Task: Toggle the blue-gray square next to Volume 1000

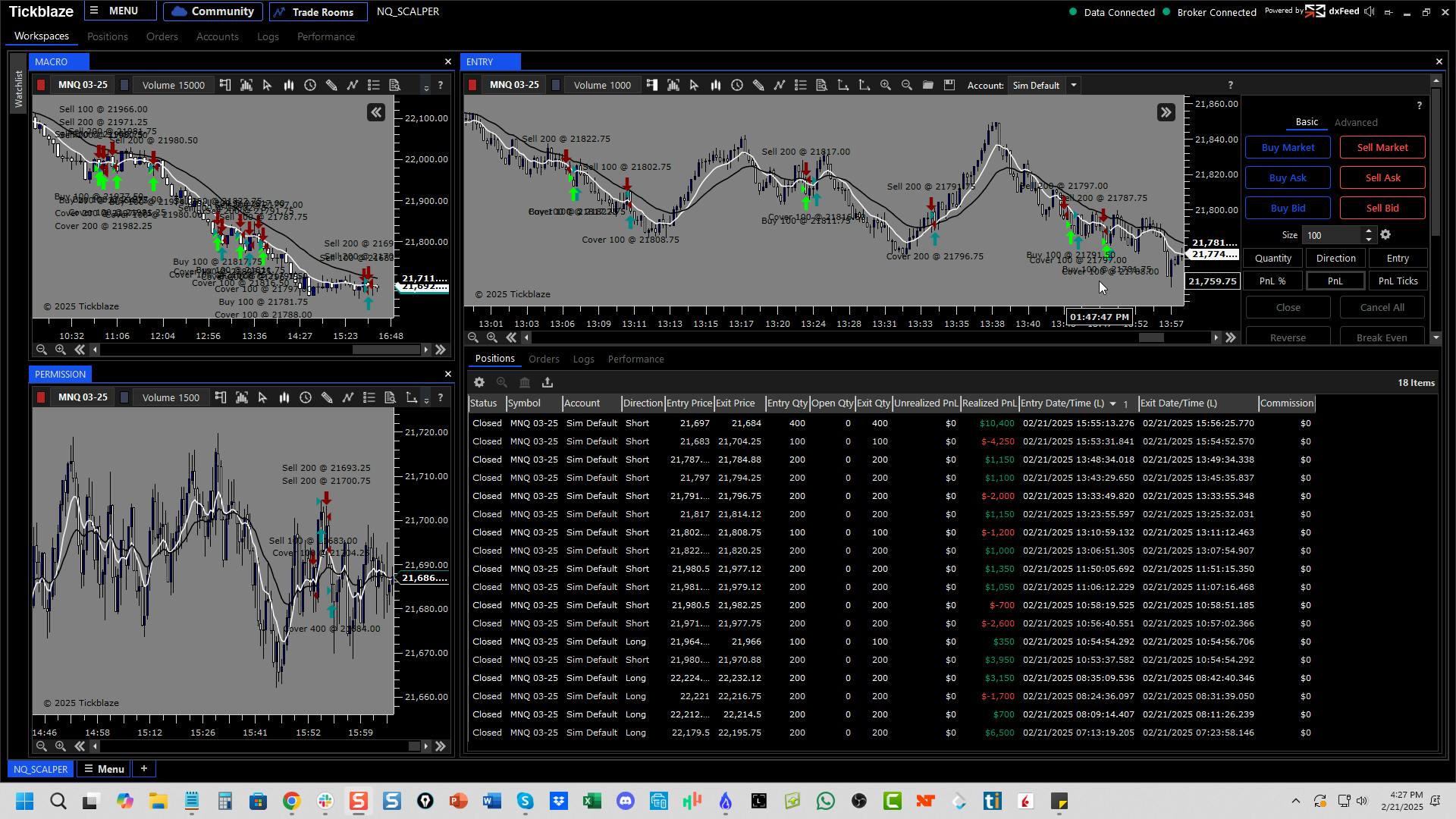Action: point(556,86)
